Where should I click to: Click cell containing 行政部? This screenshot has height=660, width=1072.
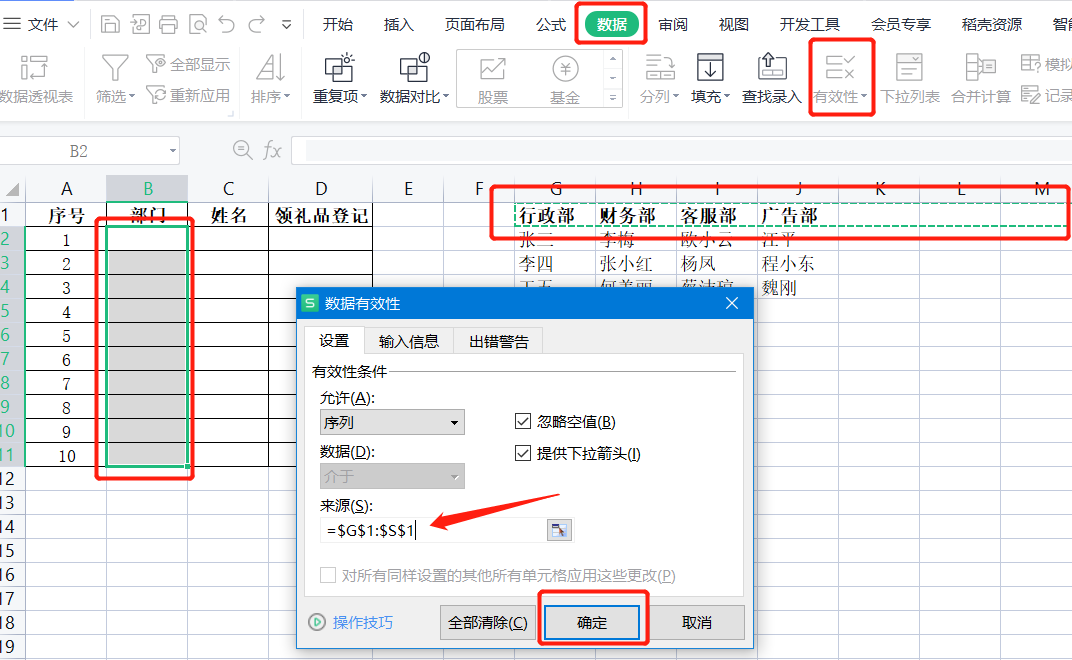[x=555, y=215]
